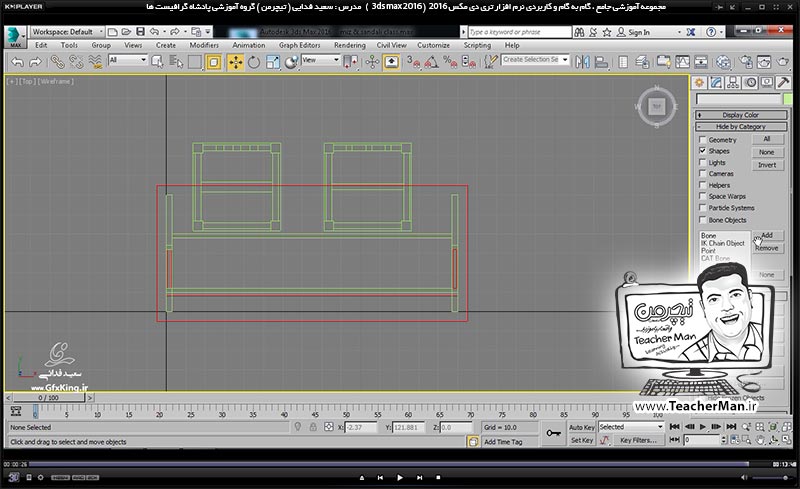Open the Material Editor sphere icon
Viewport: 800px width, 489px height.
[x=723, y=62]
